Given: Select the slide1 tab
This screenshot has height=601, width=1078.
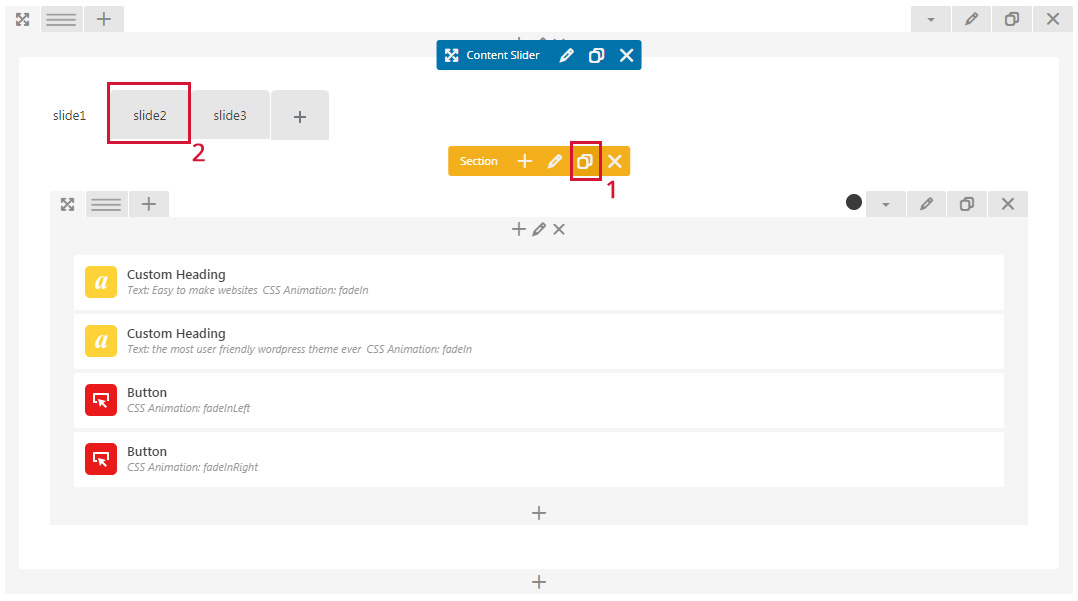Looking at the screenshot, I should pos(69,115).
